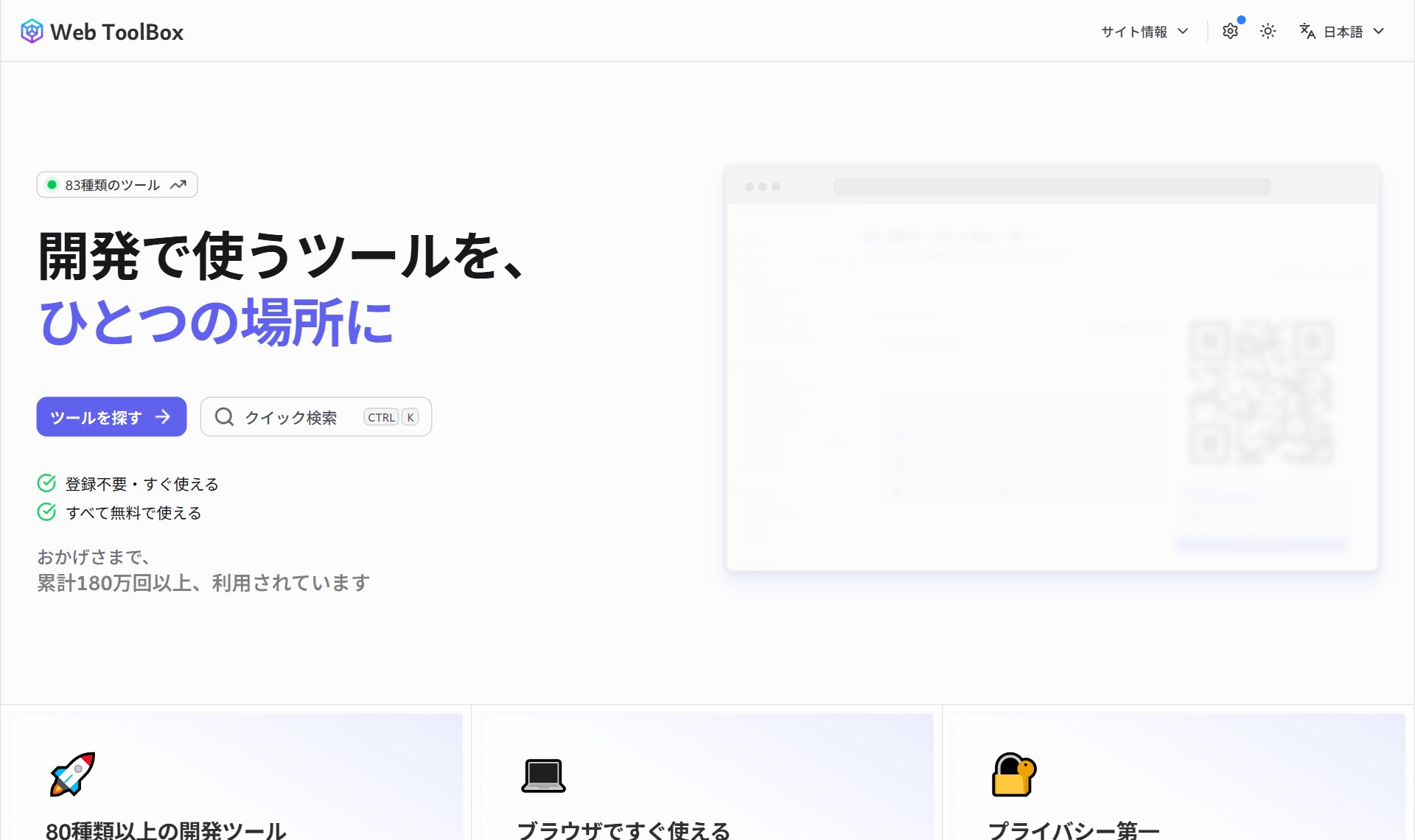Click the Web ToolBox hexagon logo icon
The image size is (1415, 840).
click(32, 32)
